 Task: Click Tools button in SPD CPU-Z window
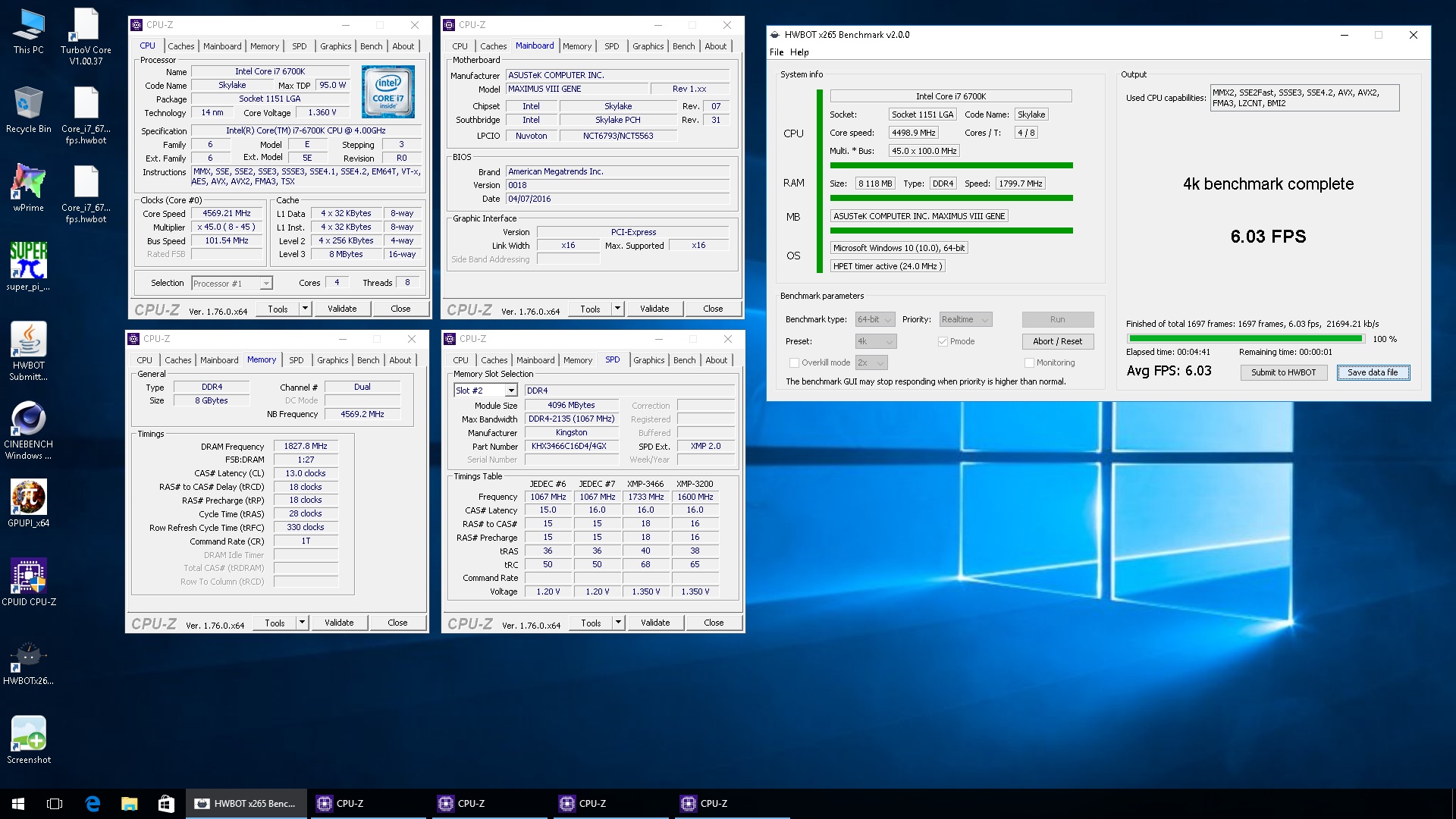(x=591, y=623)
